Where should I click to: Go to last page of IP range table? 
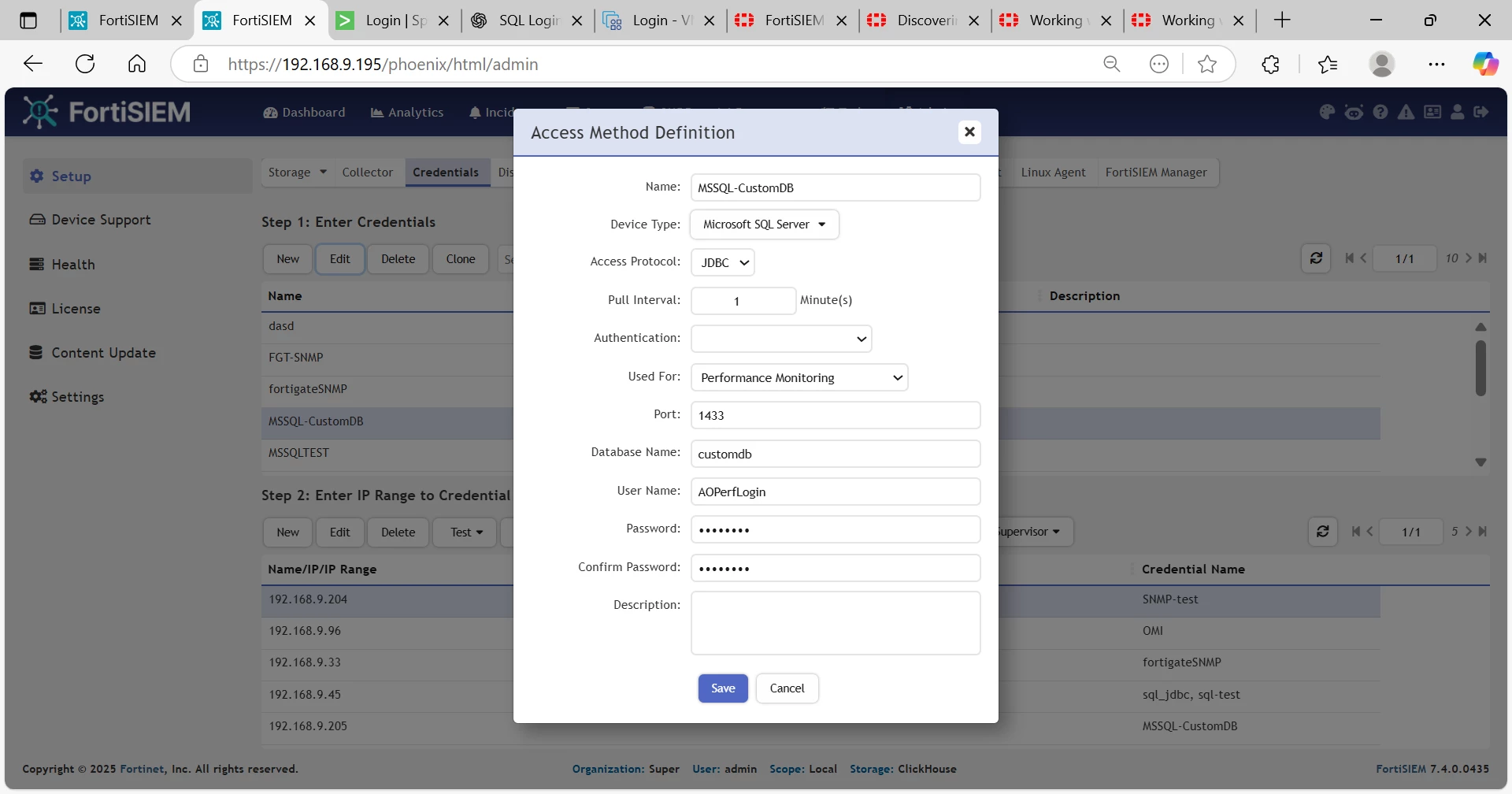(x=1483, y=532)
